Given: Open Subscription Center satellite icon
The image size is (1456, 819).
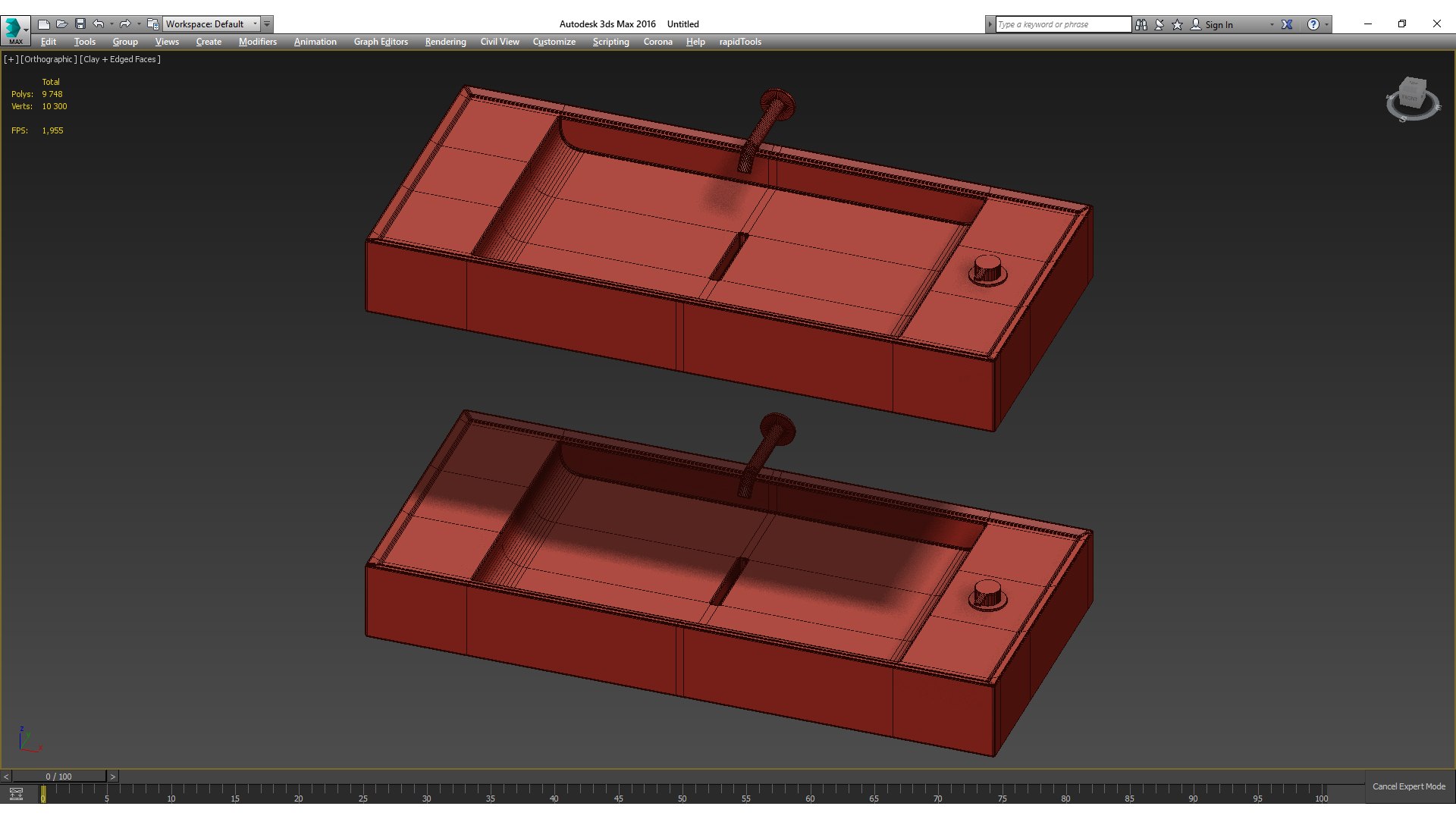Looking at the screenshot, I should pos(1159,24).
